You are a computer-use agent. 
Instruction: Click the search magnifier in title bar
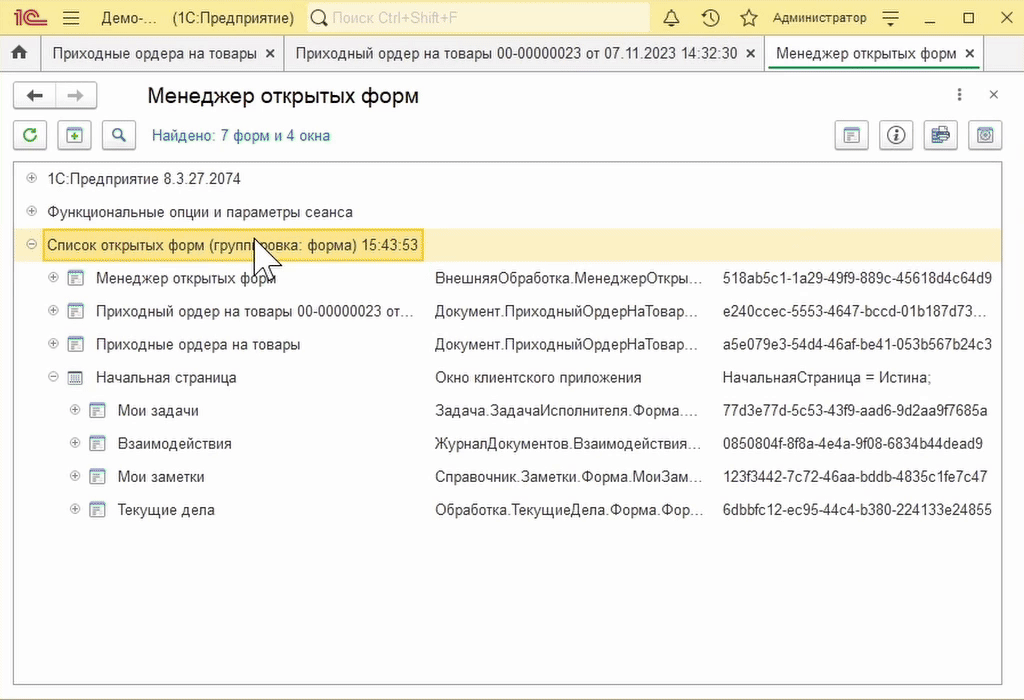pos(319,18)
